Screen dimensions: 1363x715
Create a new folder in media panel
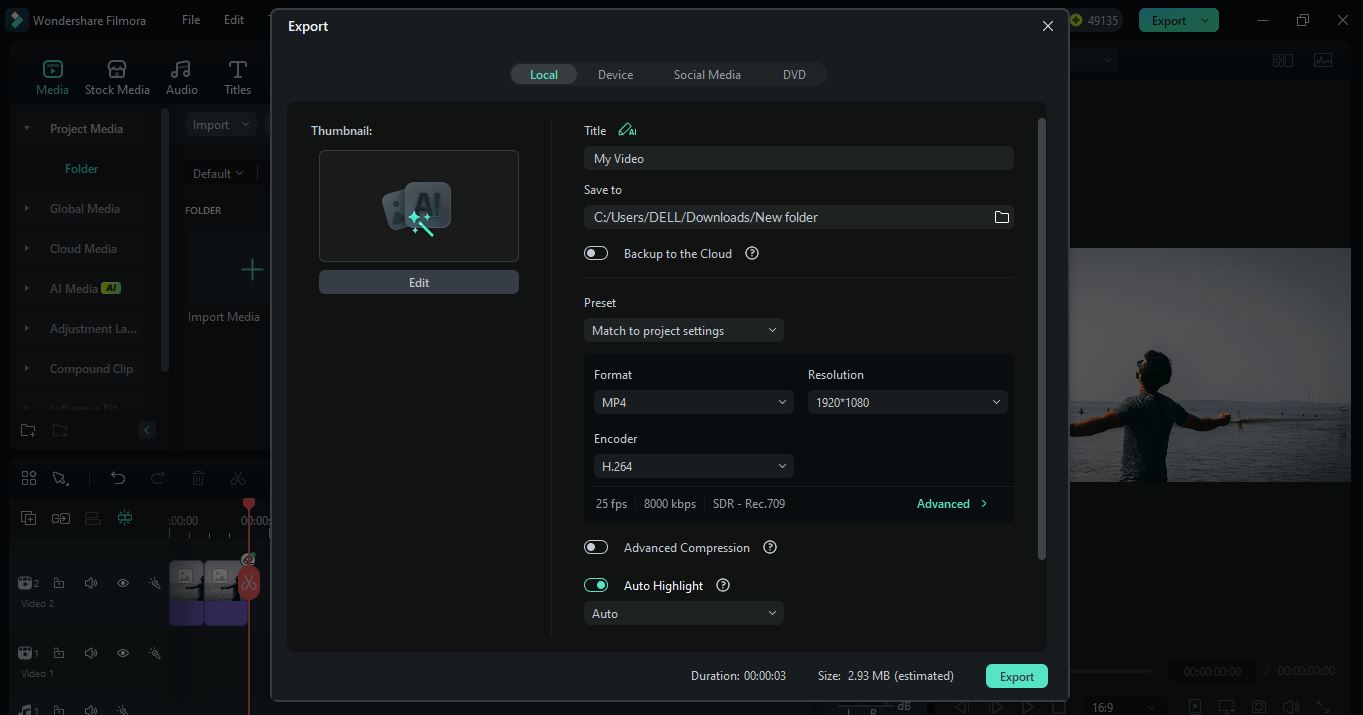(28, 430)
